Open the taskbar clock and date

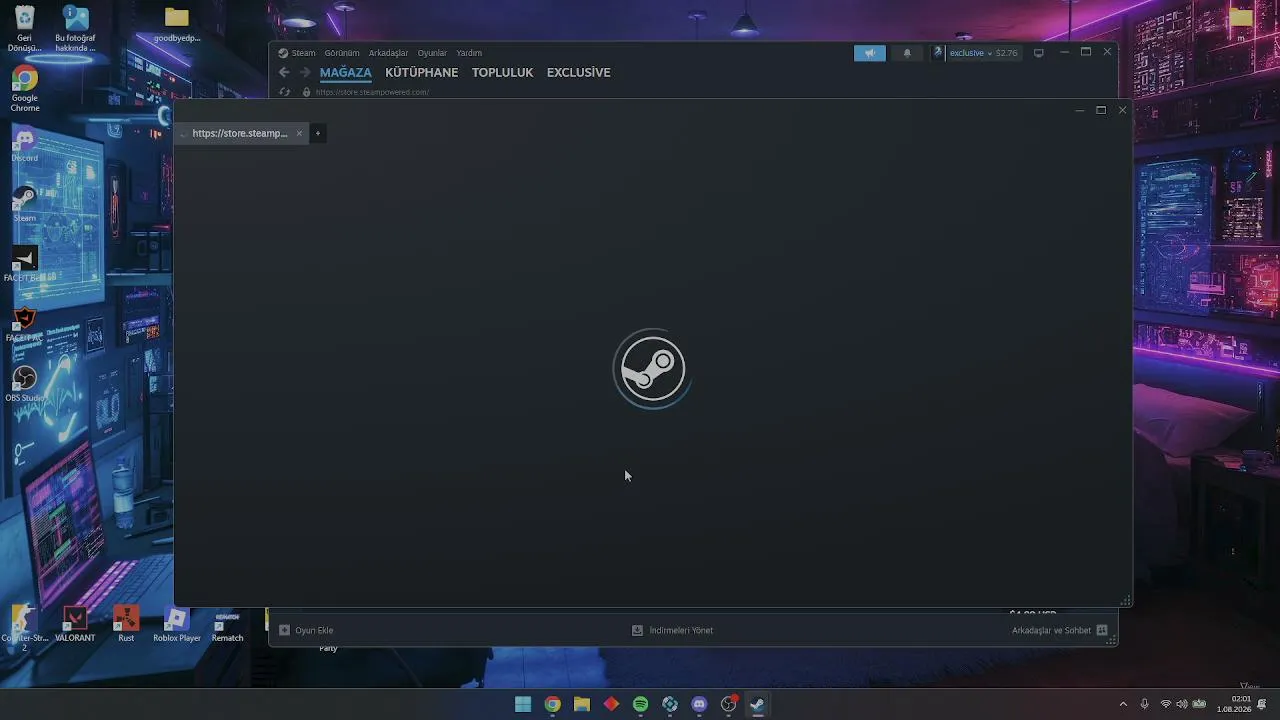coord(1234,704)
